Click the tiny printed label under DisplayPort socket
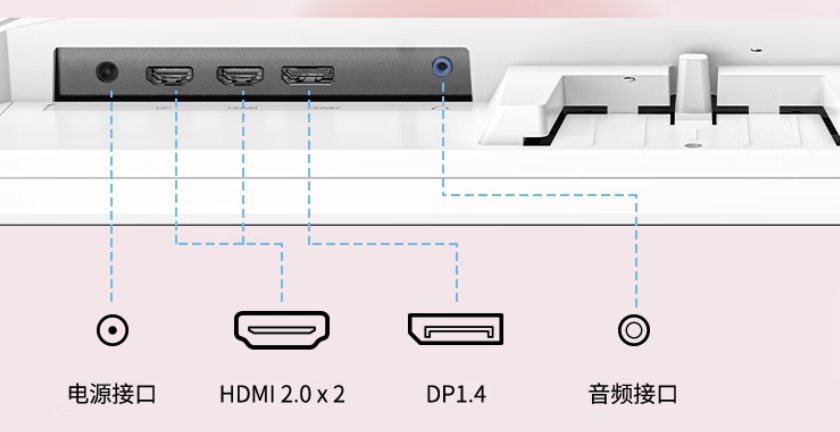This screenshot has height=432, width=840. point(328,108)
